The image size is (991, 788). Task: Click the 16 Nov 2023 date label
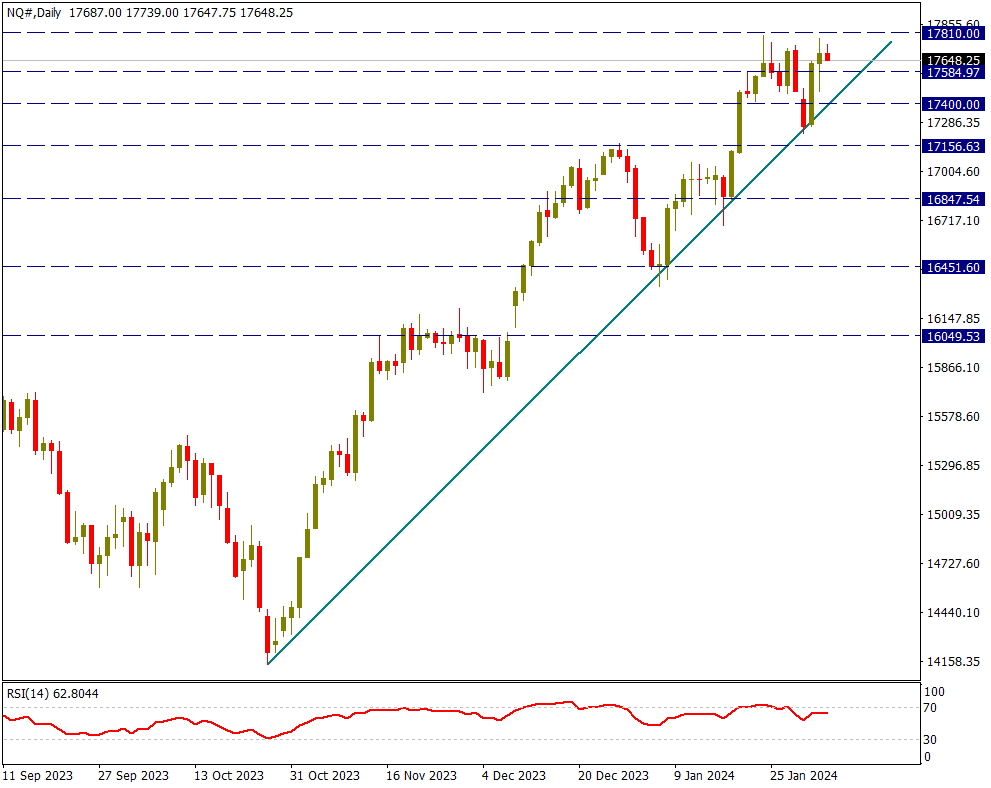pos(421,775)
